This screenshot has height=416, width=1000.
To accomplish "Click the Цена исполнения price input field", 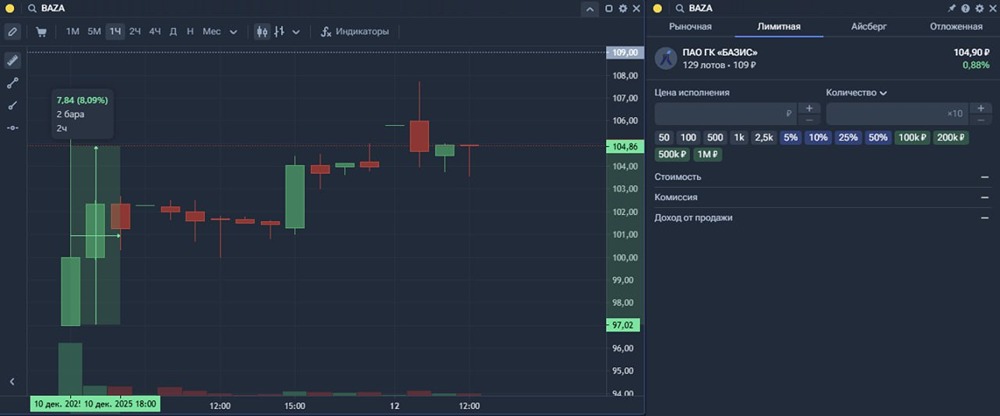I will [726, 114].
